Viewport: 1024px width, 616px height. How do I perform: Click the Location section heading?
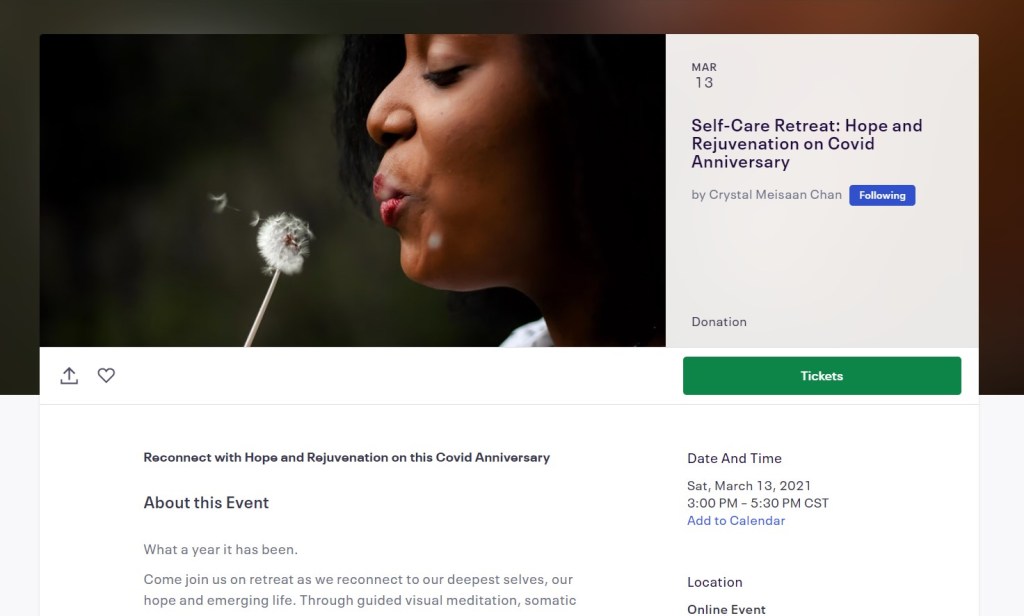click(715, 582)
